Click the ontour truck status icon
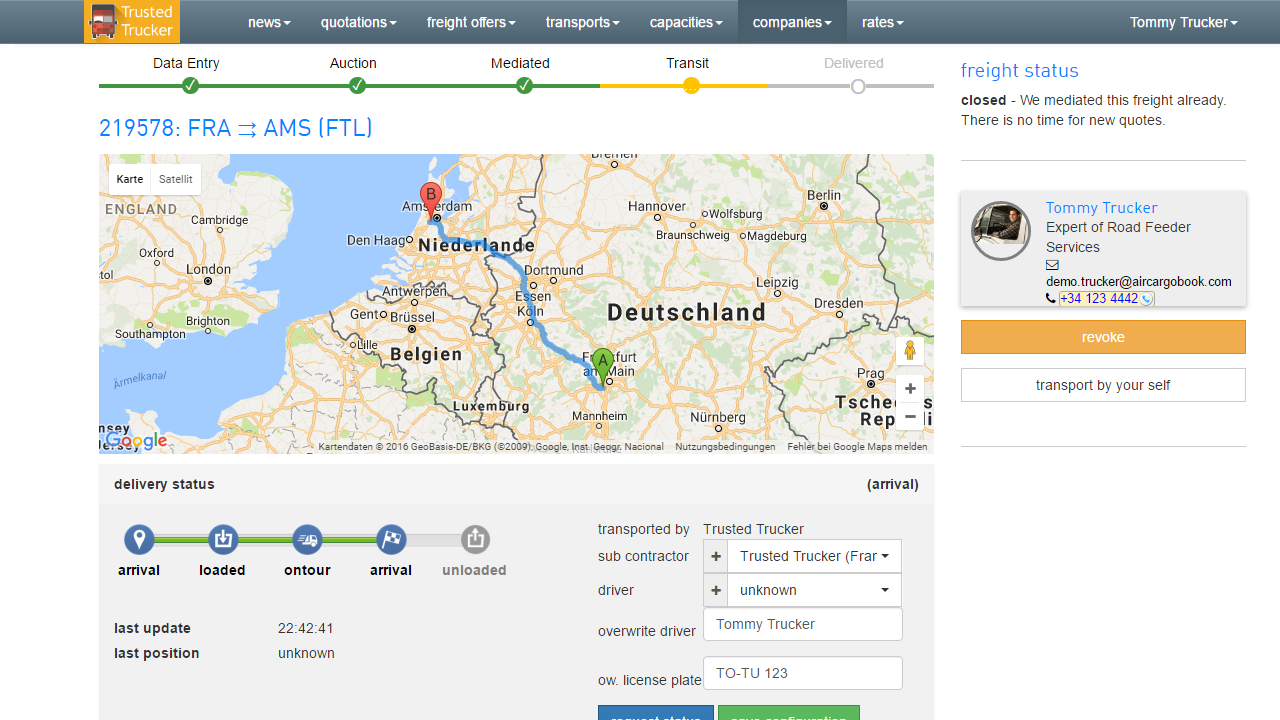The width and height of the screenshot is (1280, 720). pyautogui.click(x=307, y=540)
